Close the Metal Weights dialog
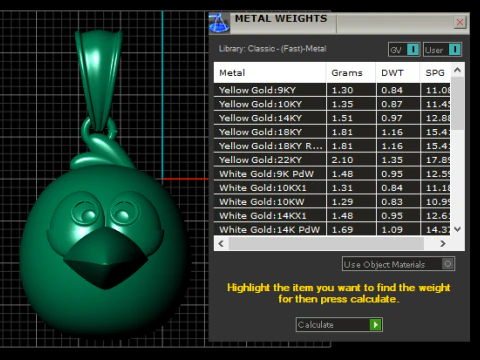 [460, 22]
